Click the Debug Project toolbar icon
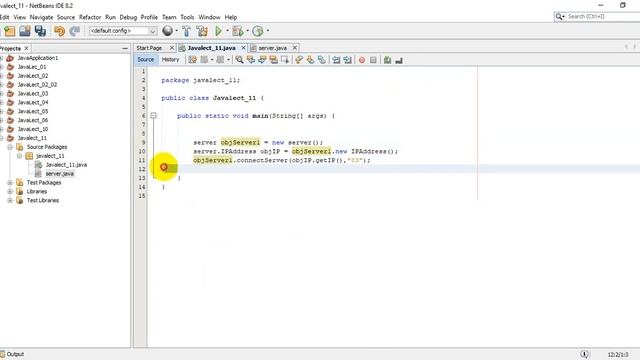 tap(237, 31)
